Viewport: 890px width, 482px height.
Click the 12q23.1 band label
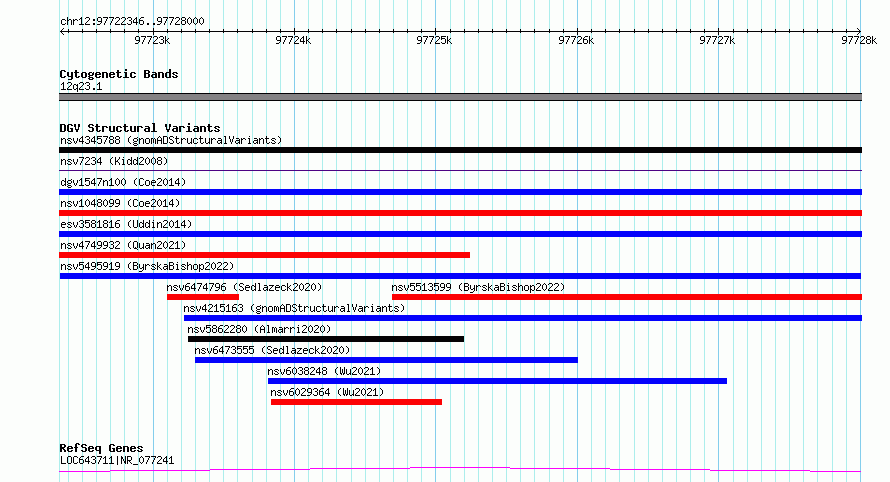(81, 86)
